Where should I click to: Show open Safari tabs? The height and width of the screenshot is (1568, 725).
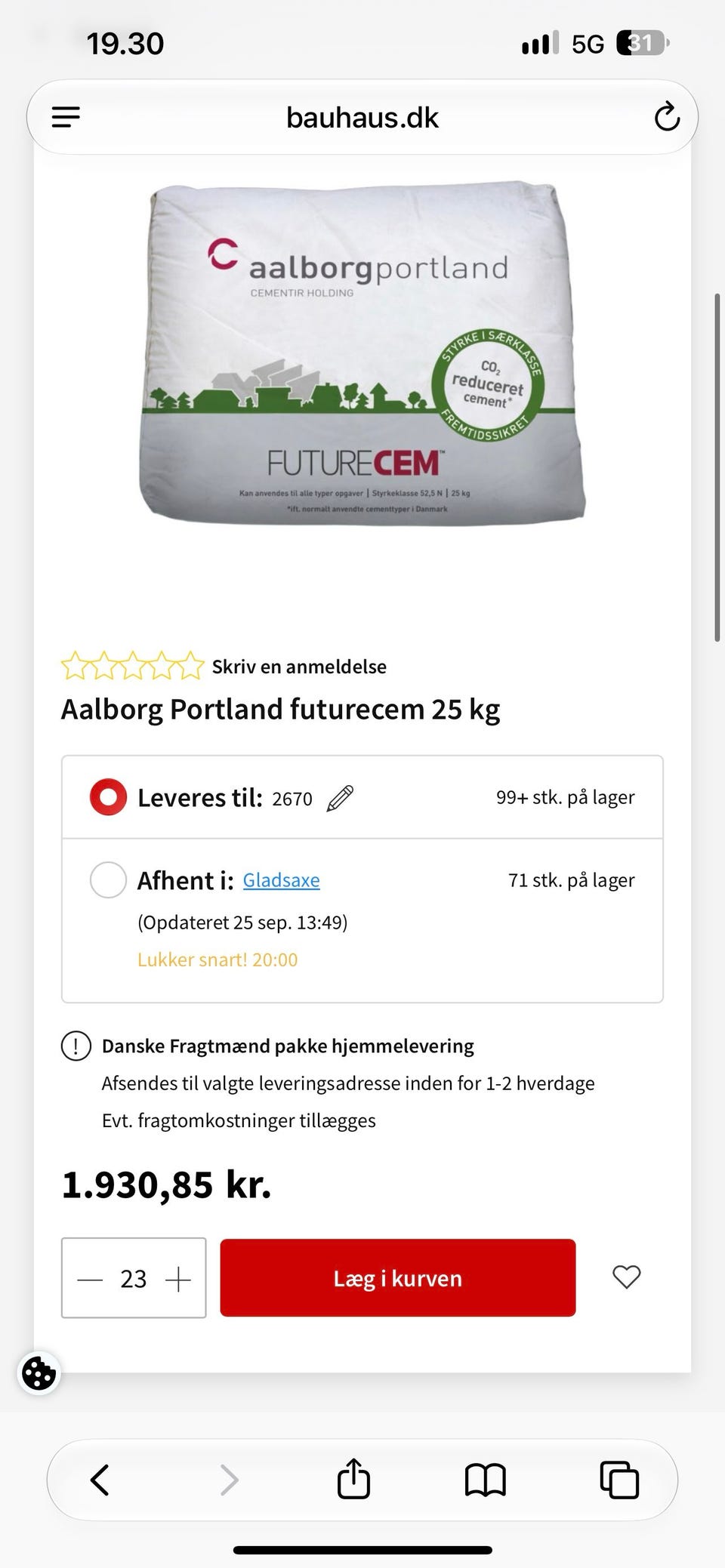[619, 1480]
